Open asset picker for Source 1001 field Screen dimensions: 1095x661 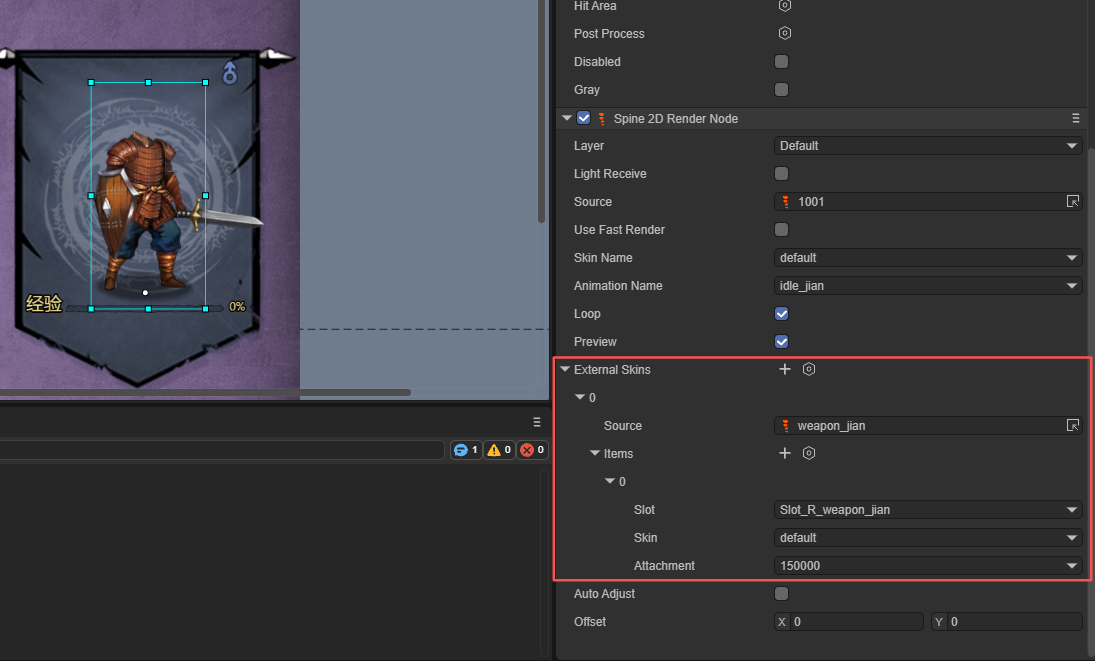[1072, 201]
